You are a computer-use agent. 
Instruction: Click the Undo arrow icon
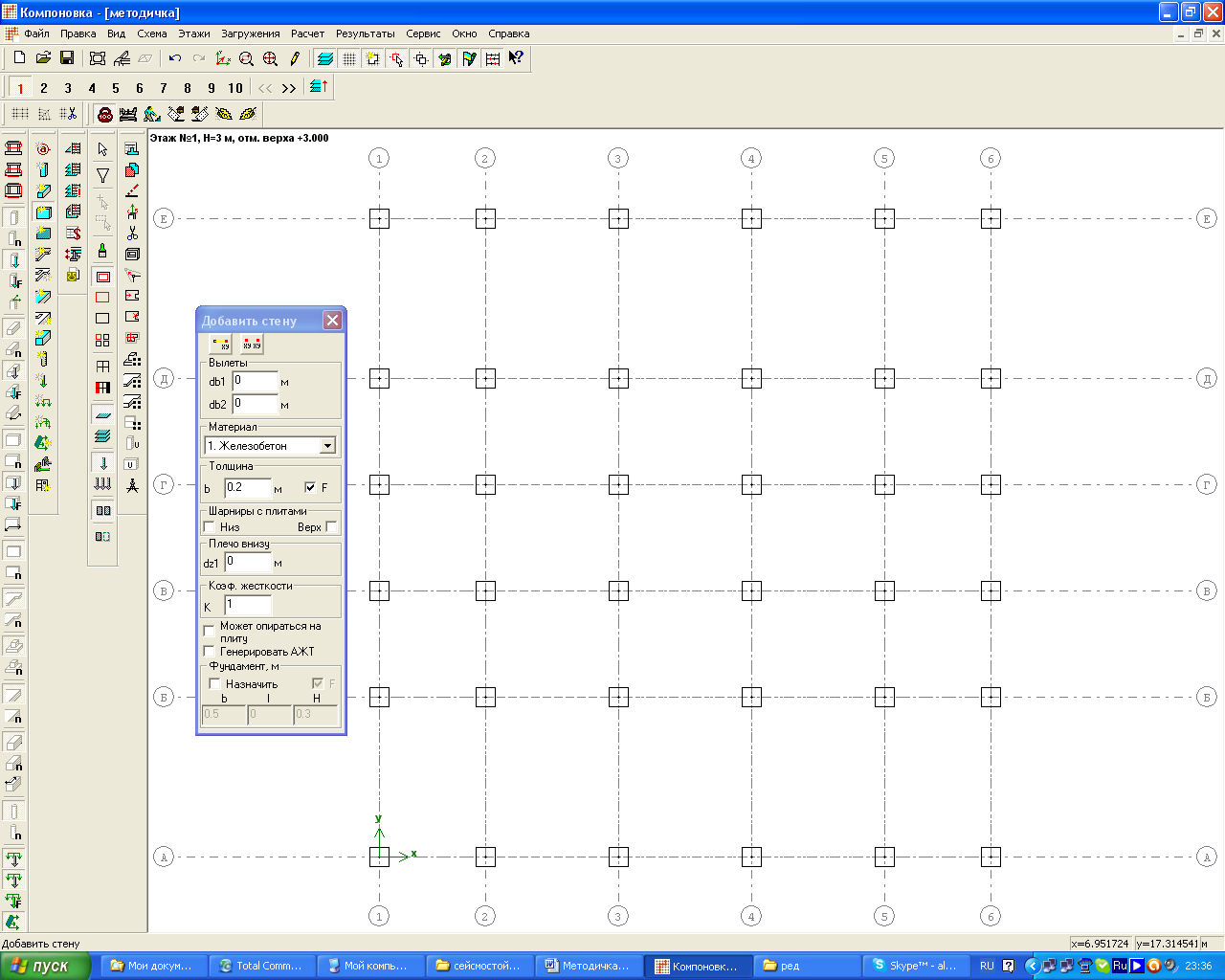coord(174,58)
